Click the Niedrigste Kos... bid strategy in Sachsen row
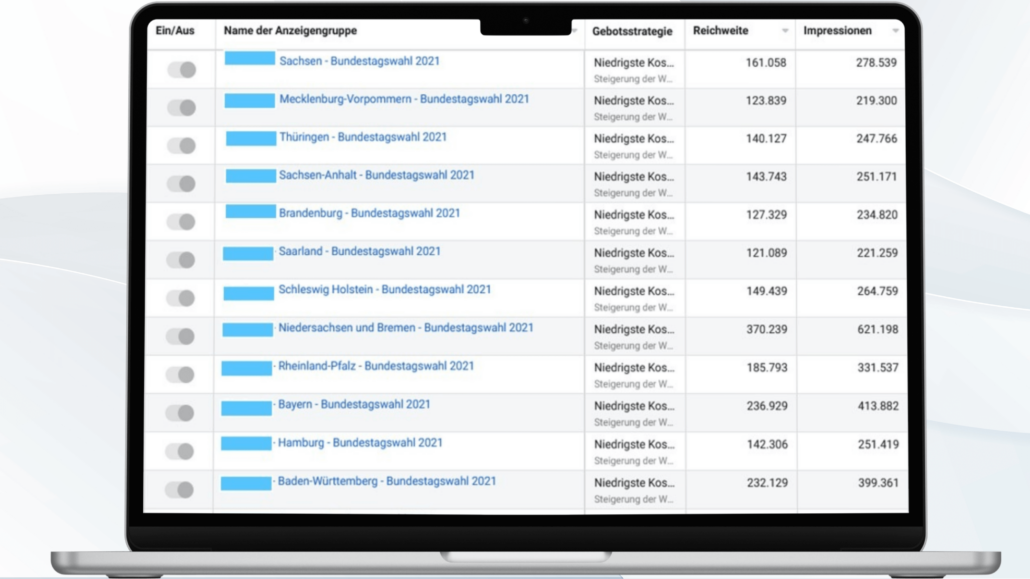 click(x=634, y=63)
